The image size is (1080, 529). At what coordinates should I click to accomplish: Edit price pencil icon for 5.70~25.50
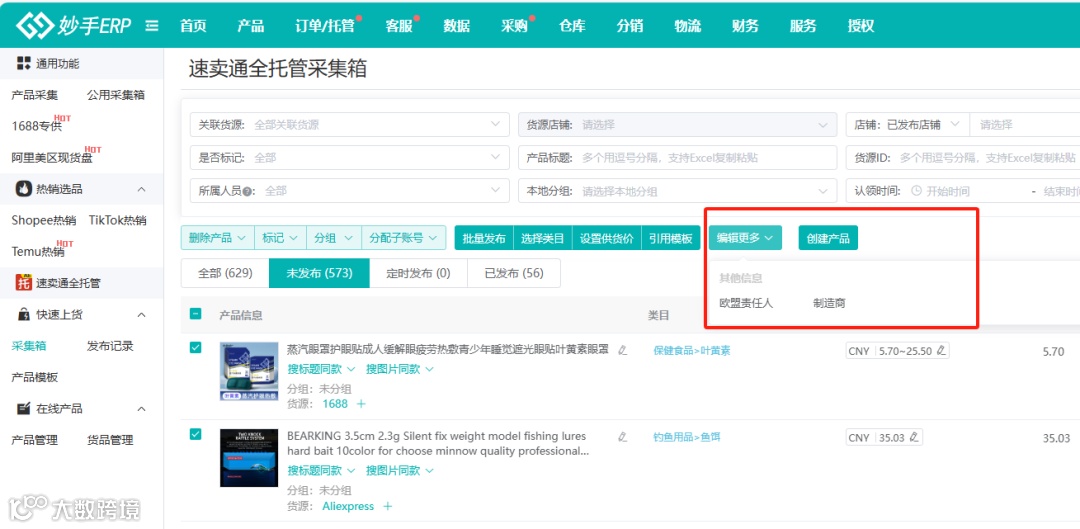tap(942, 351)
